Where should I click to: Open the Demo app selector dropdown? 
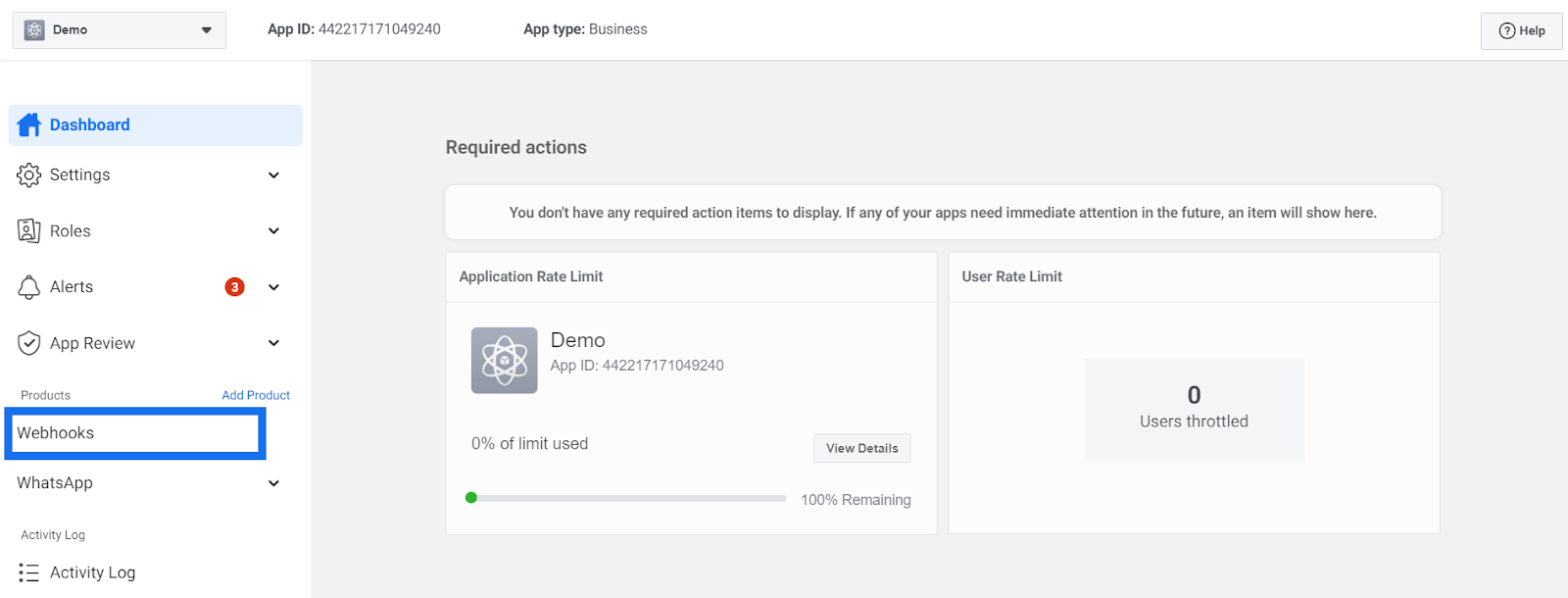[x=120, y=29]
